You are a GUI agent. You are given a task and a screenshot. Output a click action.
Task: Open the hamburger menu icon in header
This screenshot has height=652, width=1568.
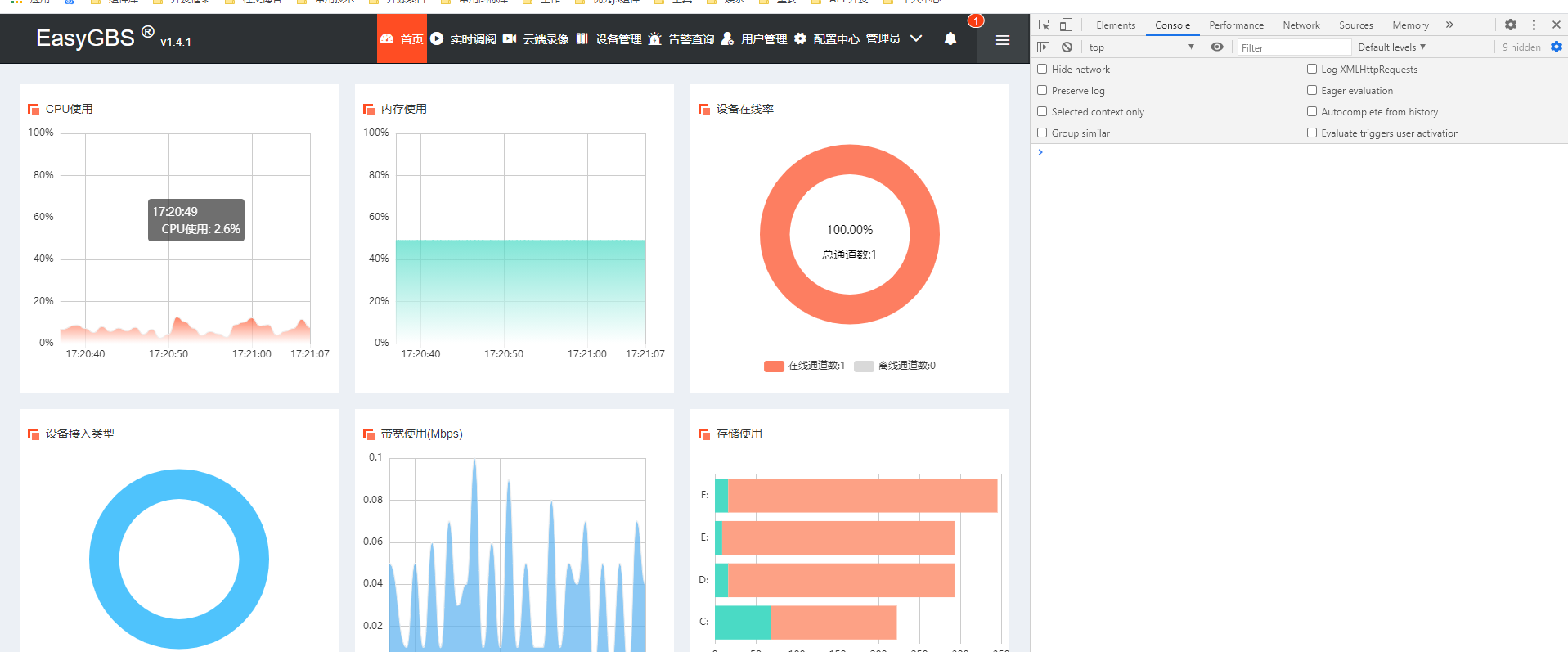pyautogui.click(x=1003, y=39)
